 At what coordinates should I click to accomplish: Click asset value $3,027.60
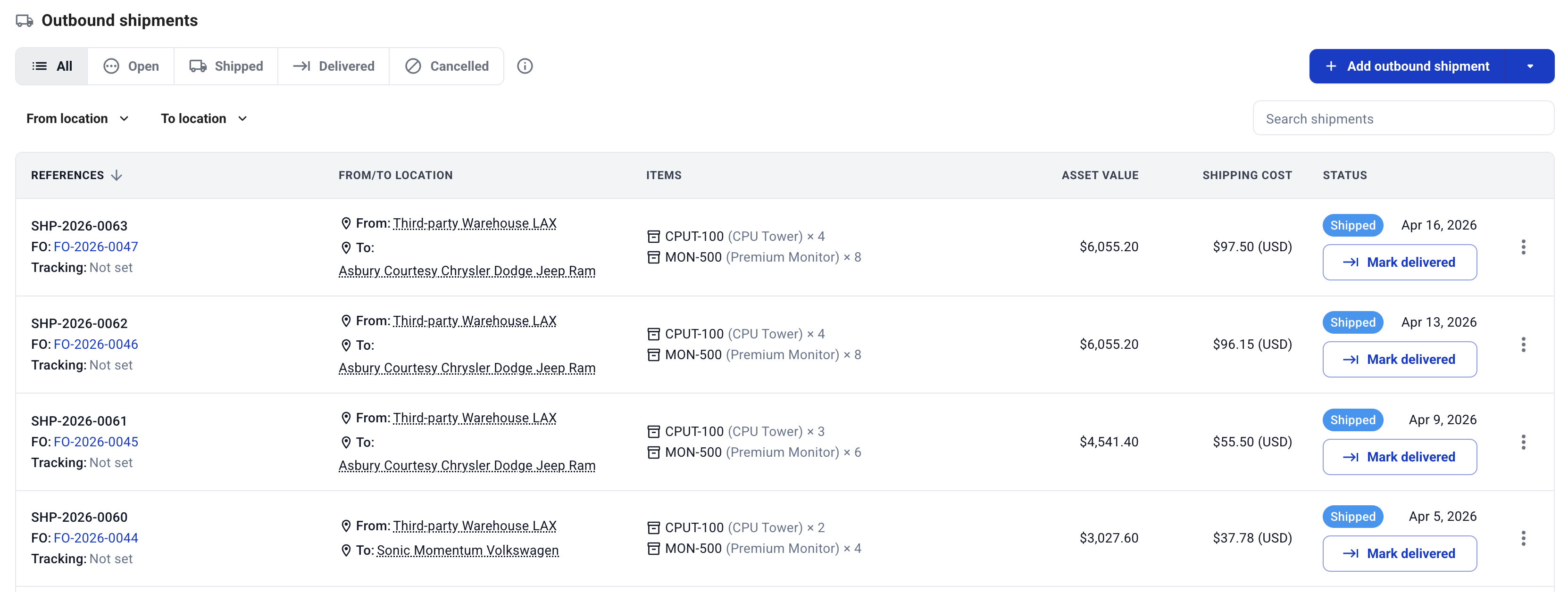[1109, 538]
